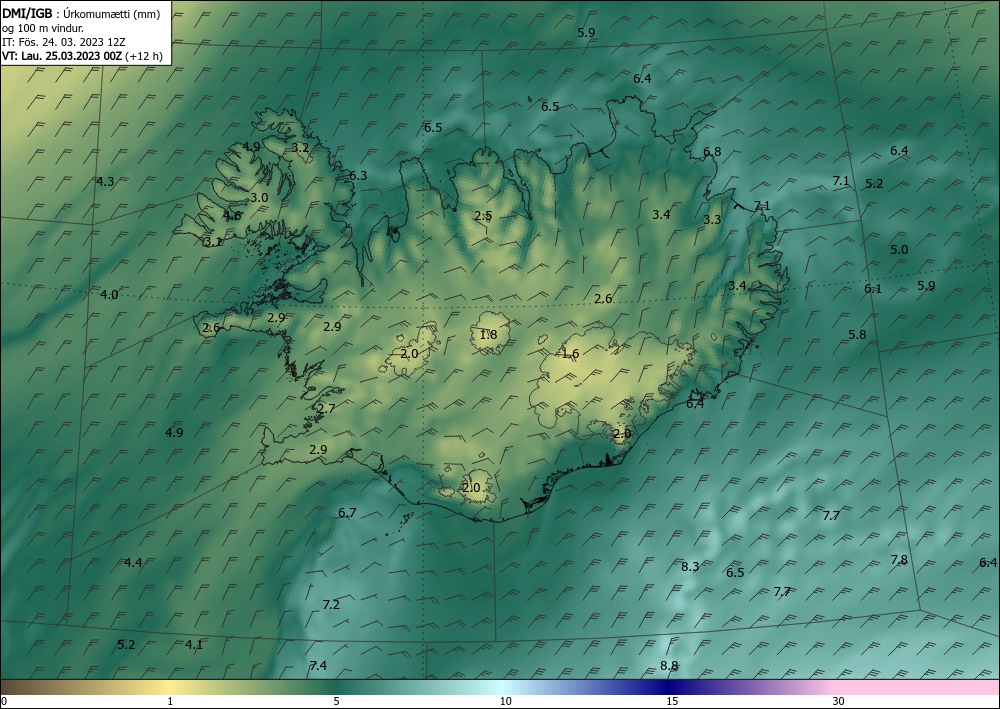Click the '4.4' precipitation value
The image size is (1000, 709).
[x=133, y=562]
